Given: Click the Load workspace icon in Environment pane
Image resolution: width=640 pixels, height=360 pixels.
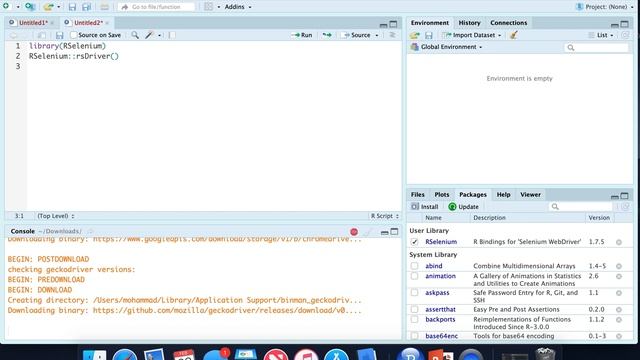Looking at the screenshot, I should (415, 36).
